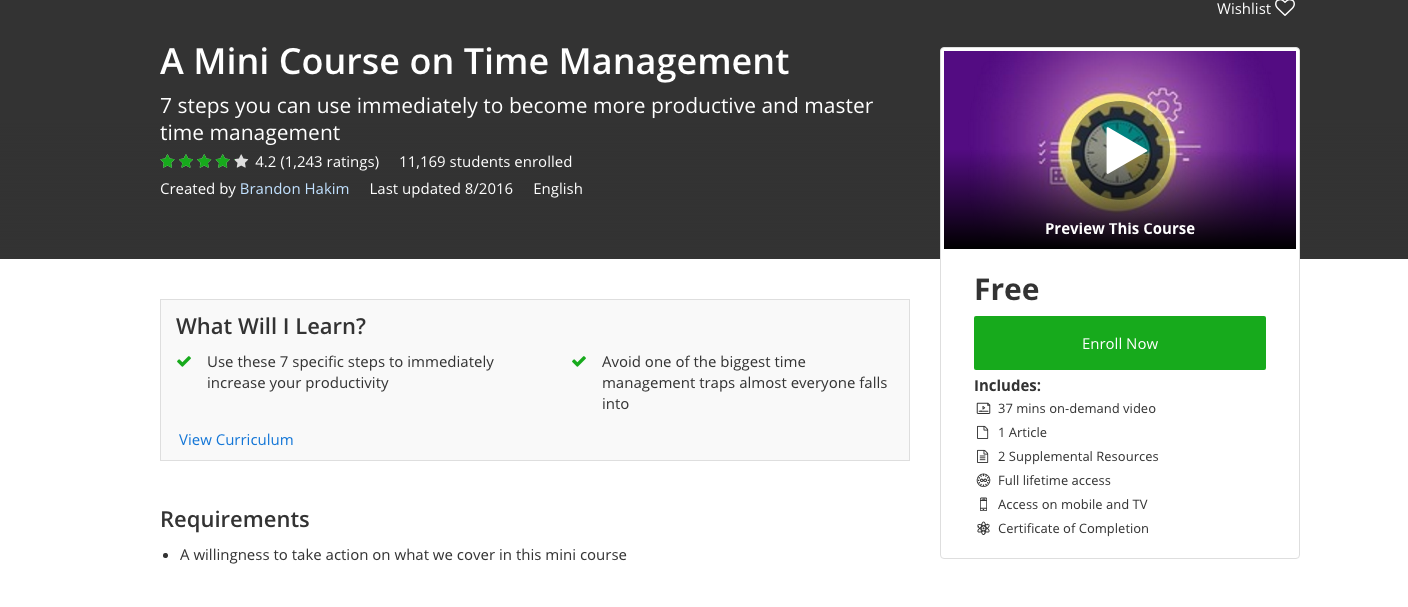Click the on-demand video icon
The width and height of the screenshot is (1408, 607).
point(983,408)
